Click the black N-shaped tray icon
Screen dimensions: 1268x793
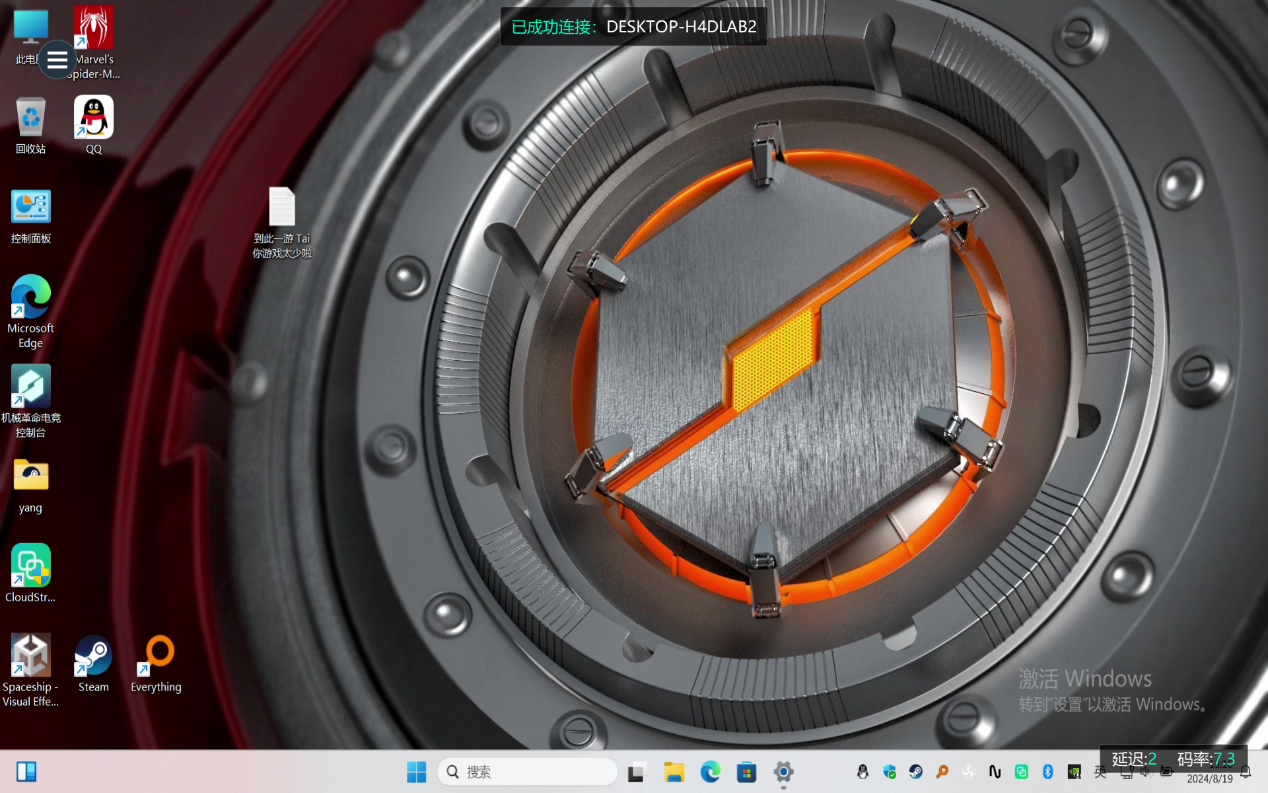(995, 772)
